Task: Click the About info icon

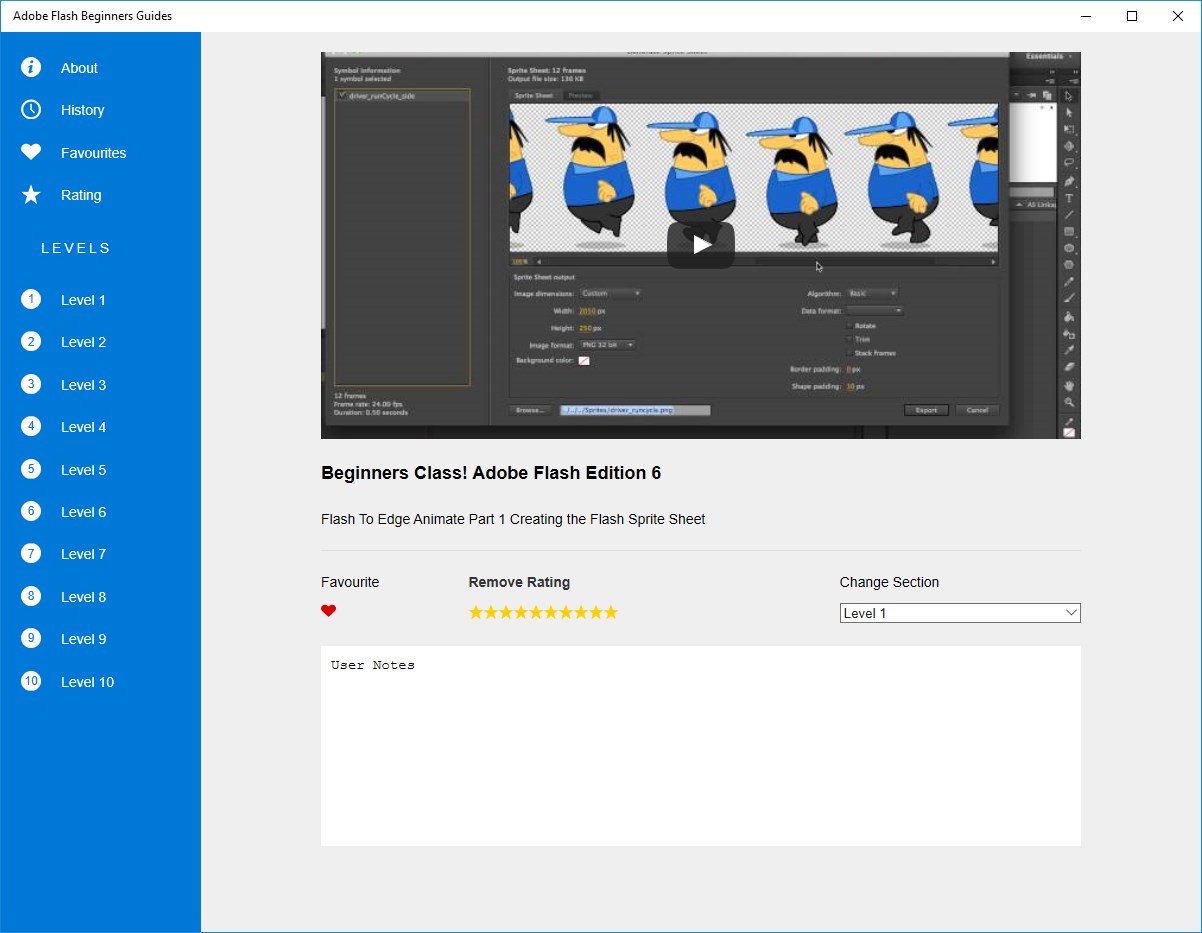Action: coord(31,68)
